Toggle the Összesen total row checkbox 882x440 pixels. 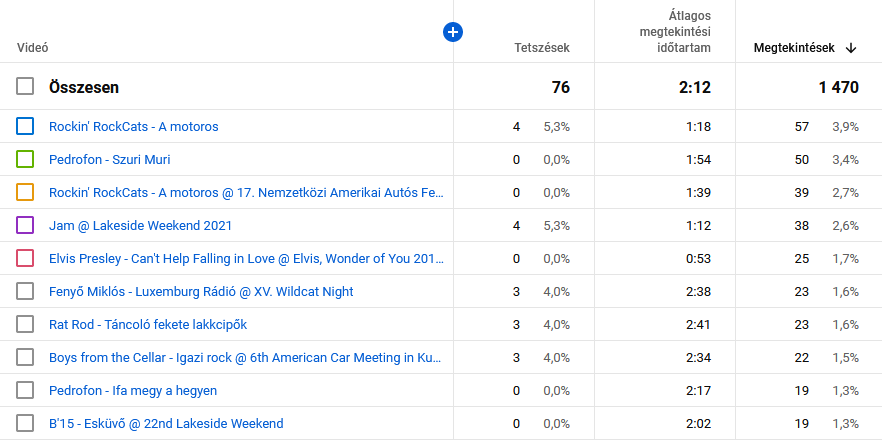[25, 87]
